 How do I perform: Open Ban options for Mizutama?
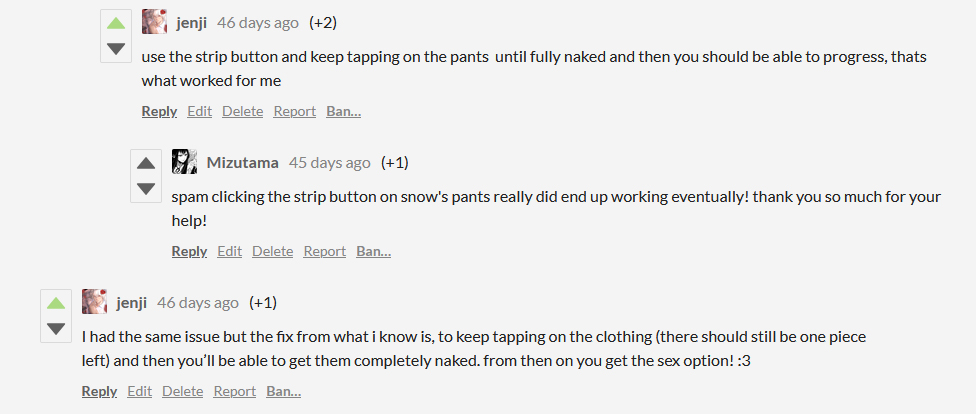click(373, 251)
